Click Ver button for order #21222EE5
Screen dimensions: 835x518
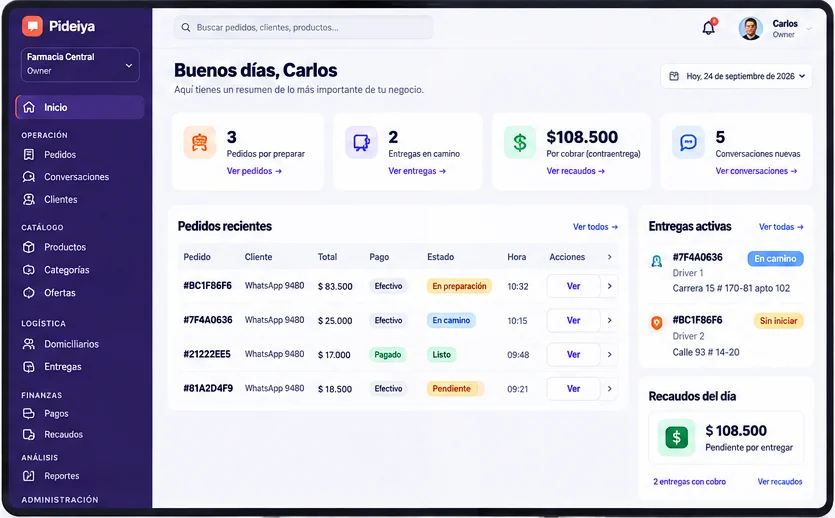[574, 354]
